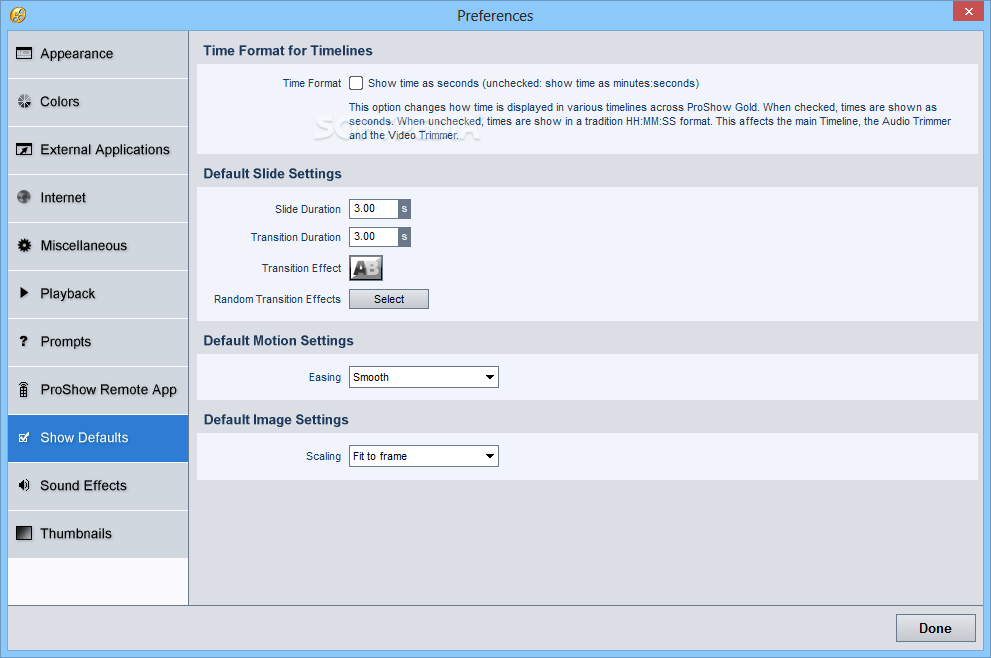Click the External Applications icon
Screen dimensions: 991x658
coord(24,149)
